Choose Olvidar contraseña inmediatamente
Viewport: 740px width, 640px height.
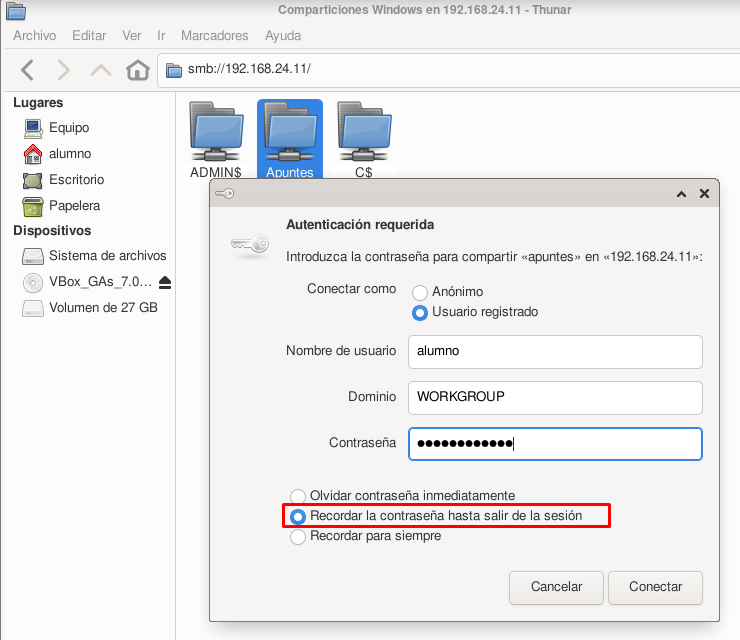click(297, 496)
